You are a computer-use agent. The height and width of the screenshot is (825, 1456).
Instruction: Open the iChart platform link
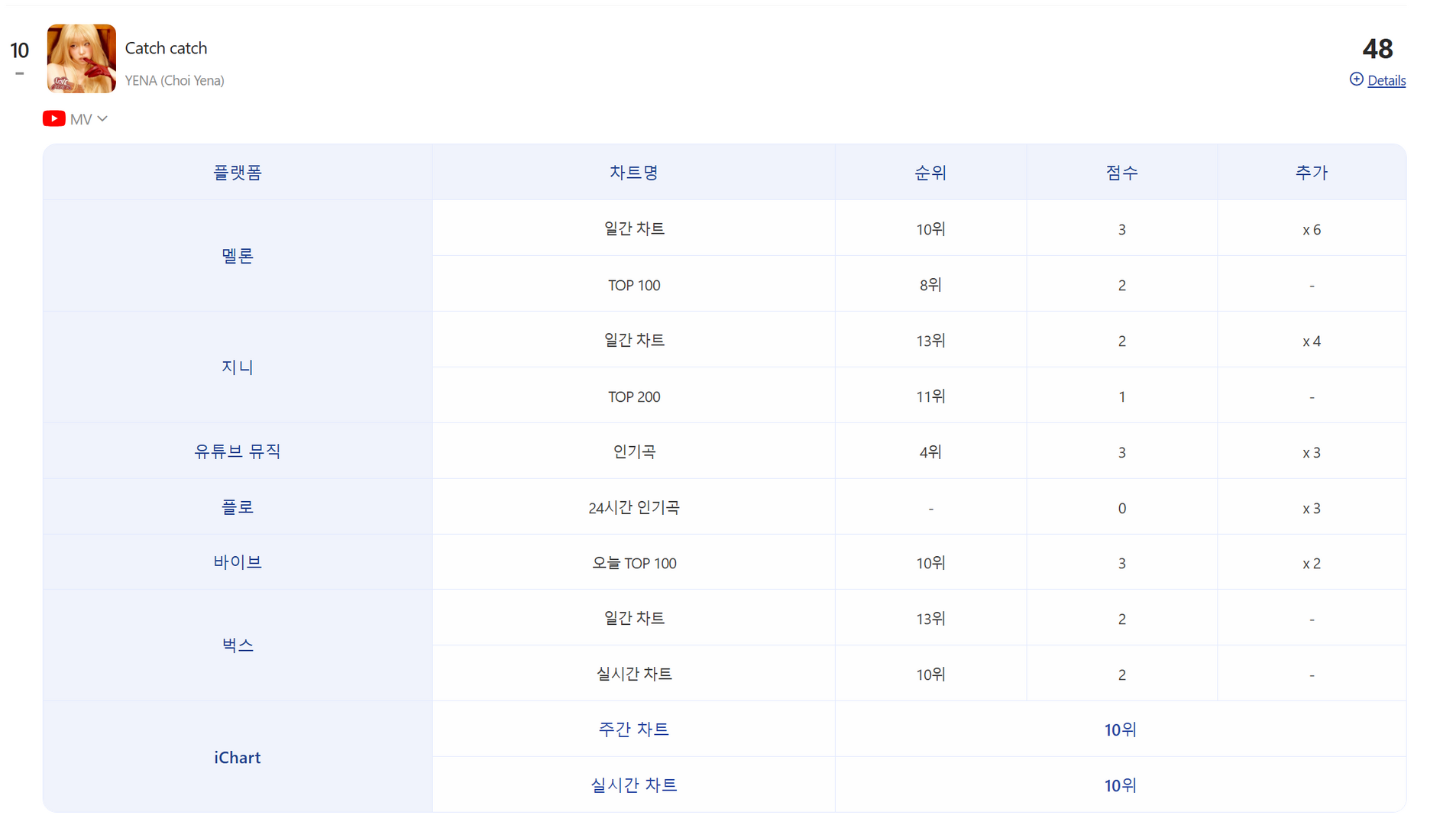[x=238, y=758]
